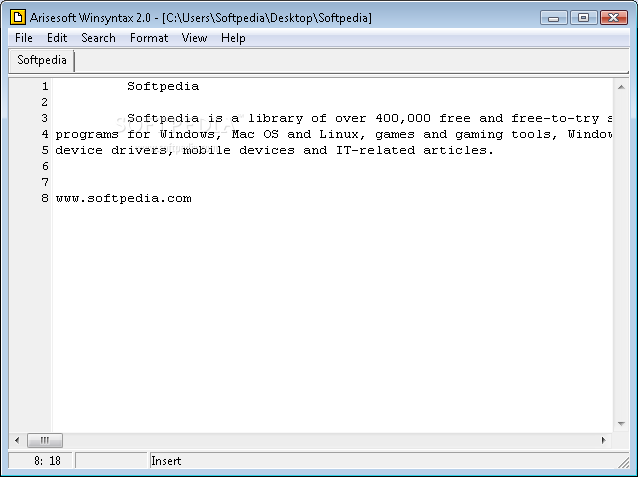Viewport: 638px width, 477px height.
Task: Click the Winsyntax application icon in title bar
Action: pyautogui.click(x=17, y=18)
